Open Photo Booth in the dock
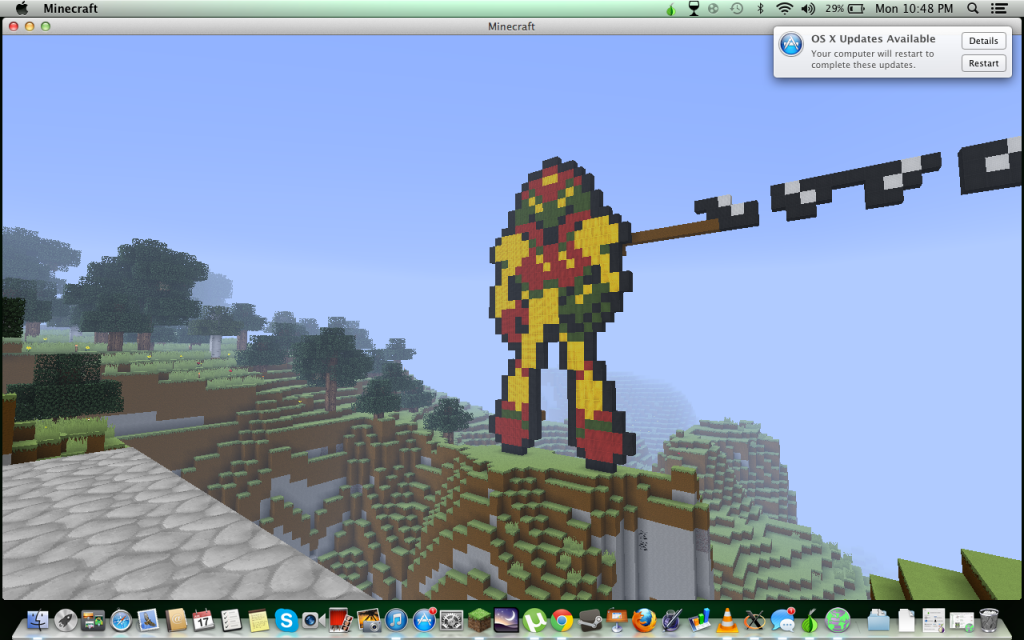 point(340,619)
